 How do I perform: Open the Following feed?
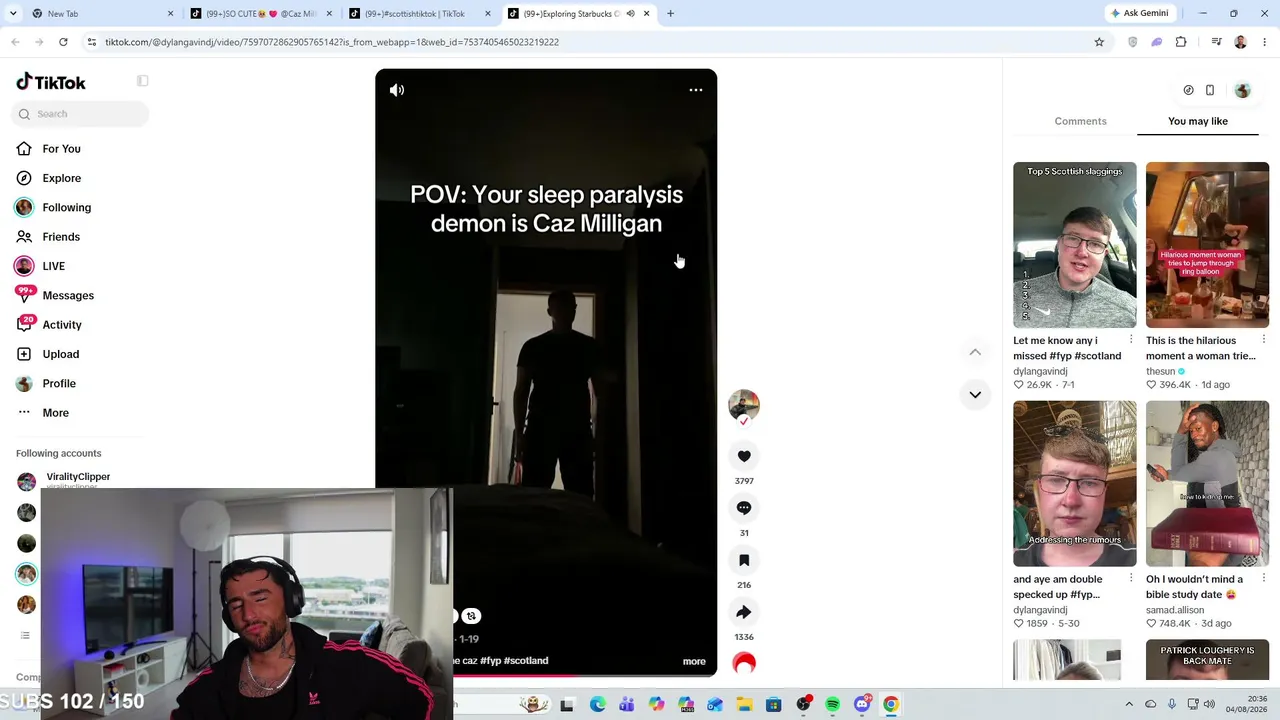66,207
